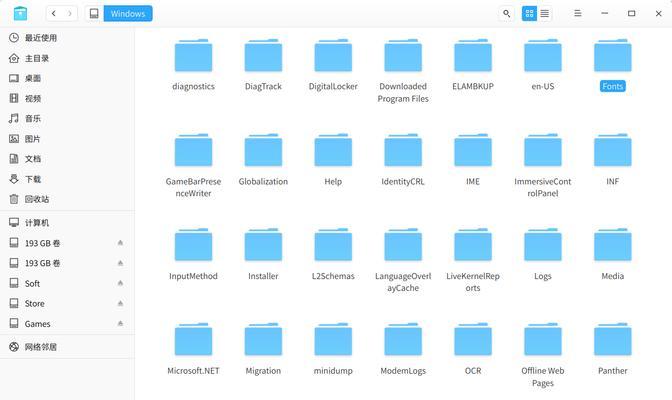Select the highlighted Fonts folder

click(x=612, y=65)
